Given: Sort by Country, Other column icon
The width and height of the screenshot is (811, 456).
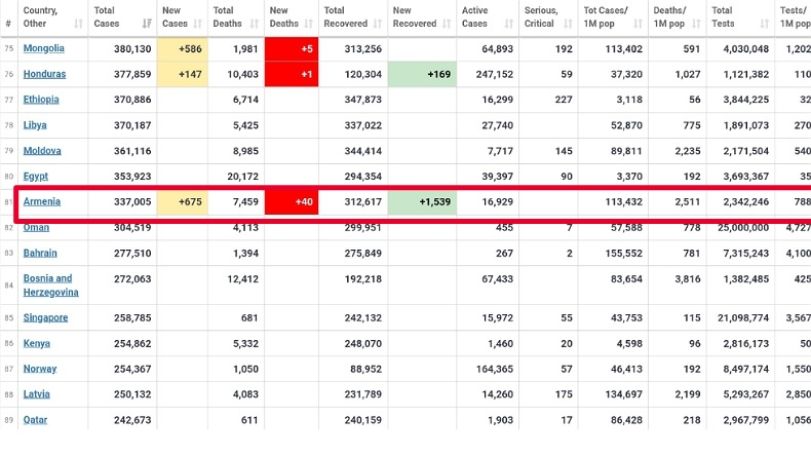Looking at the screenshot, I should click(78, 24).
